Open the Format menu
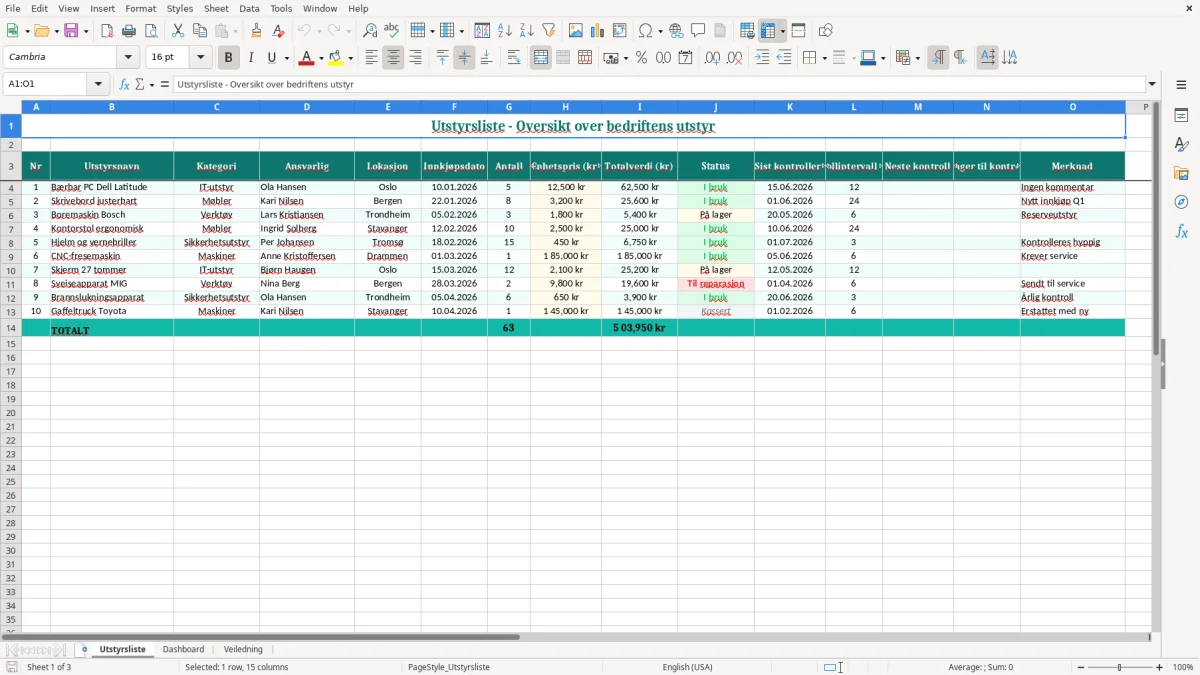1200x675 pixels. [x=141, y=8]
